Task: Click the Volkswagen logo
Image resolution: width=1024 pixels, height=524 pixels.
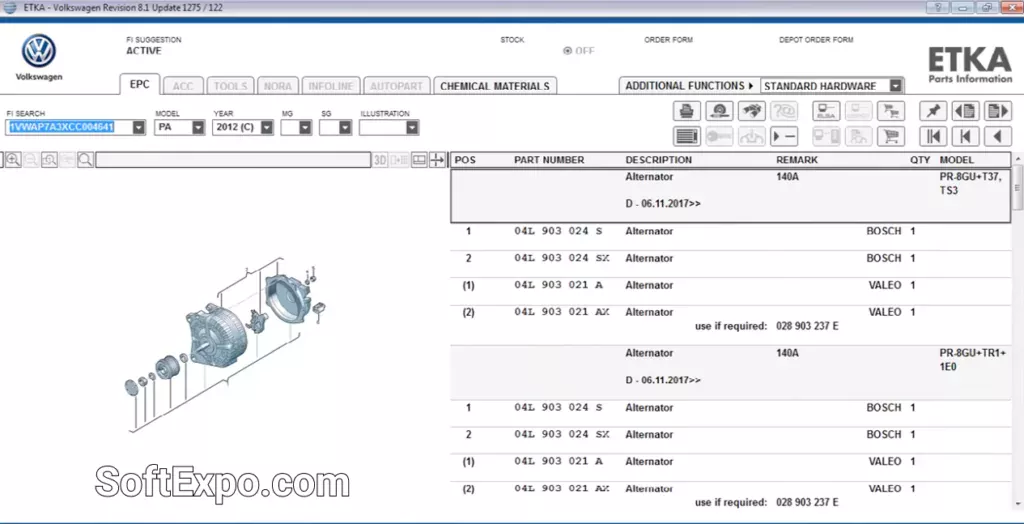Action: click(x=39, y=52)
